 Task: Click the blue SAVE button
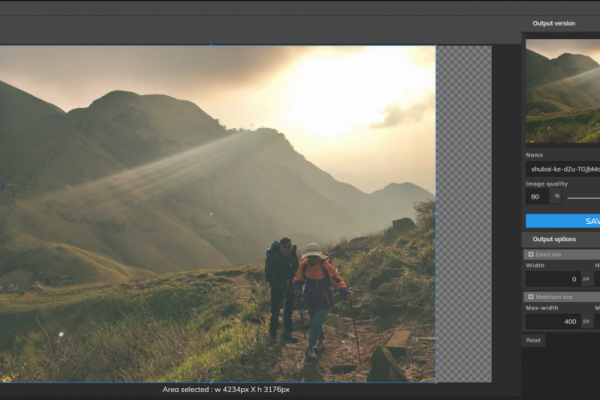(x=563, y=221)
